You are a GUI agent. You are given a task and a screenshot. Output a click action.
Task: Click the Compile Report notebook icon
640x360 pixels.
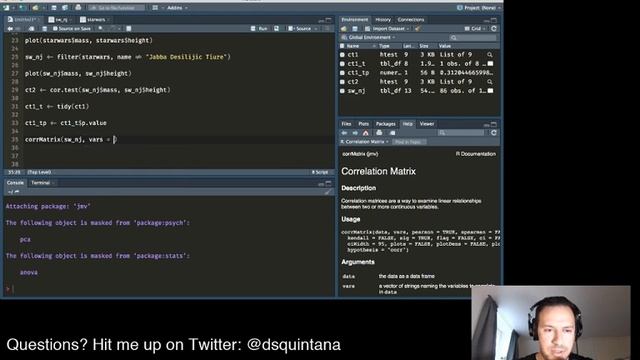tap(129, 29)
